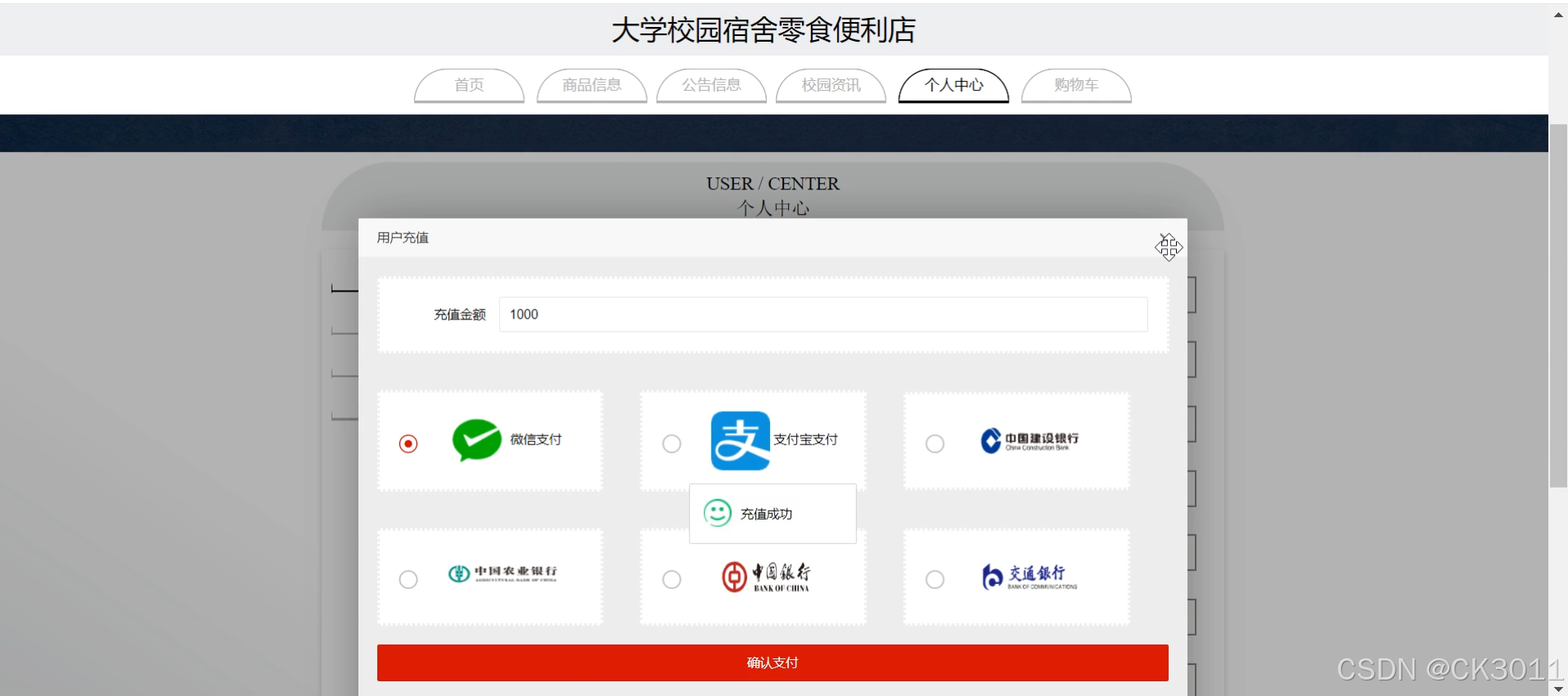
Task: Click the WeChat Pay green logo
Action: [x=477, y=439]
